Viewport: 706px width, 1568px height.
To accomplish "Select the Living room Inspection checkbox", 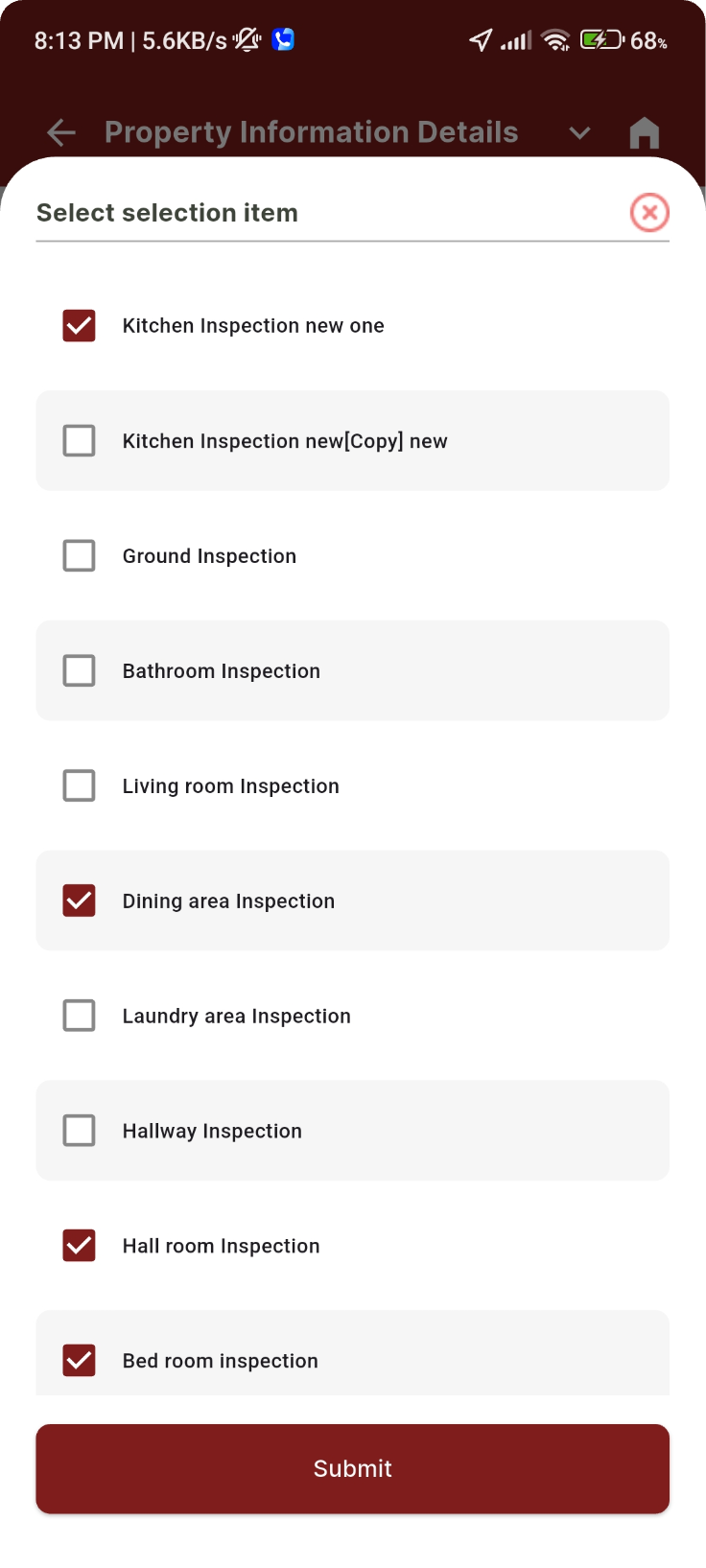I will coord(79,786).
